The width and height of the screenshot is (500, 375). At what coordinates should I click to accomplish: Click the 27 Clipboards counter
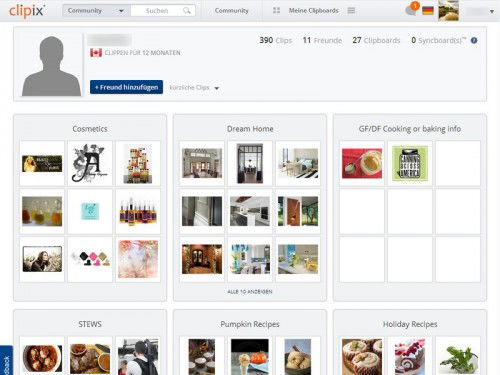click(376, 40)
